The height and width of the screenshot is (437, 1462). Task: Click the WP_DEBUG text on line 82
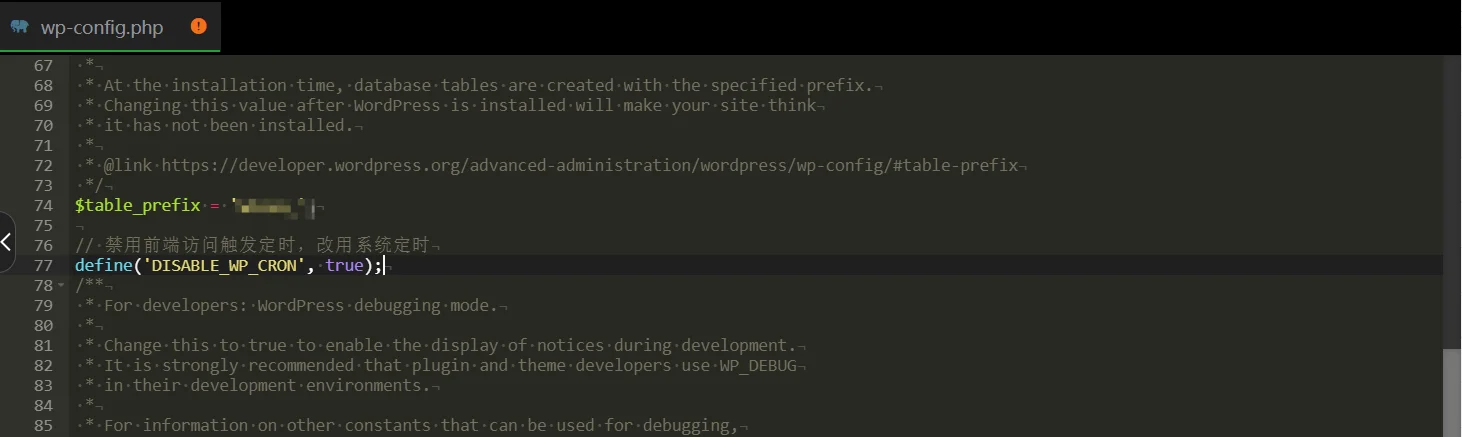[x=758, y=365]
